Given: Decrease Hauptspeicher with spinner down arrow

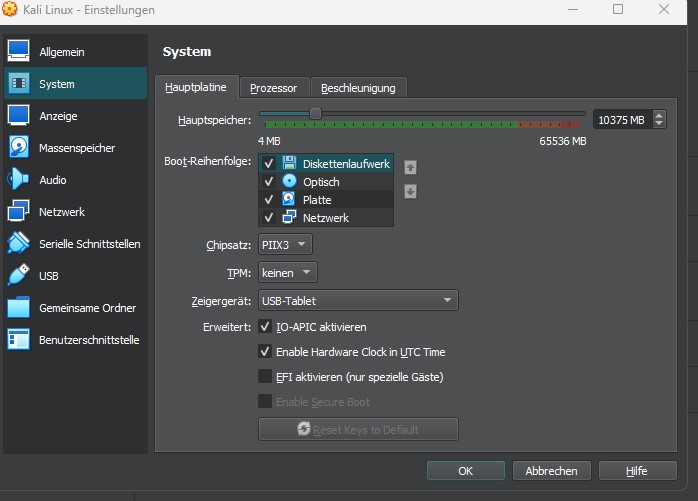Looking at the screenshot, I should (x=659, y=124).
